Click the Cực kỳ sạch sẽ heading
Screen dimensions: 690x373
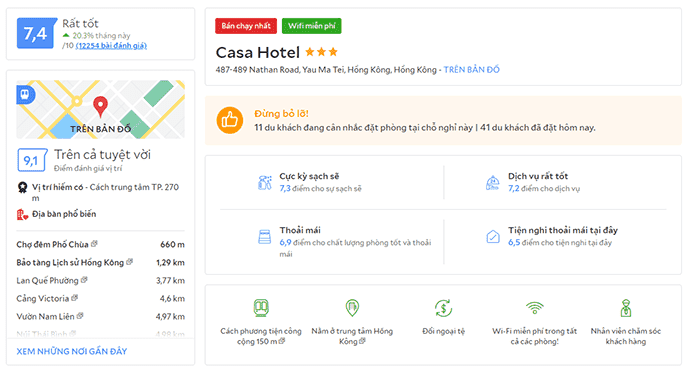[x=309, y=176]
